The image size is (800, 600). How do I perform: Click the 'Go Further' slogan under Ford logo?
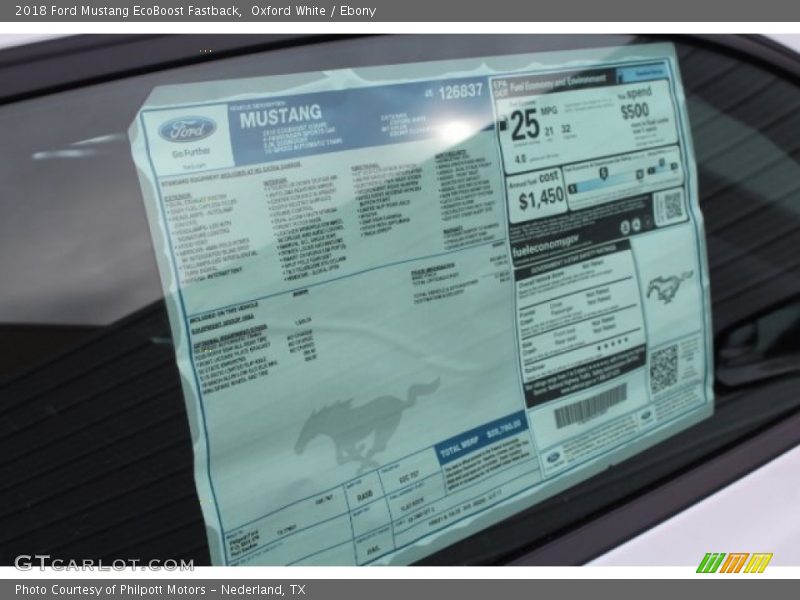tap(191, 153)
